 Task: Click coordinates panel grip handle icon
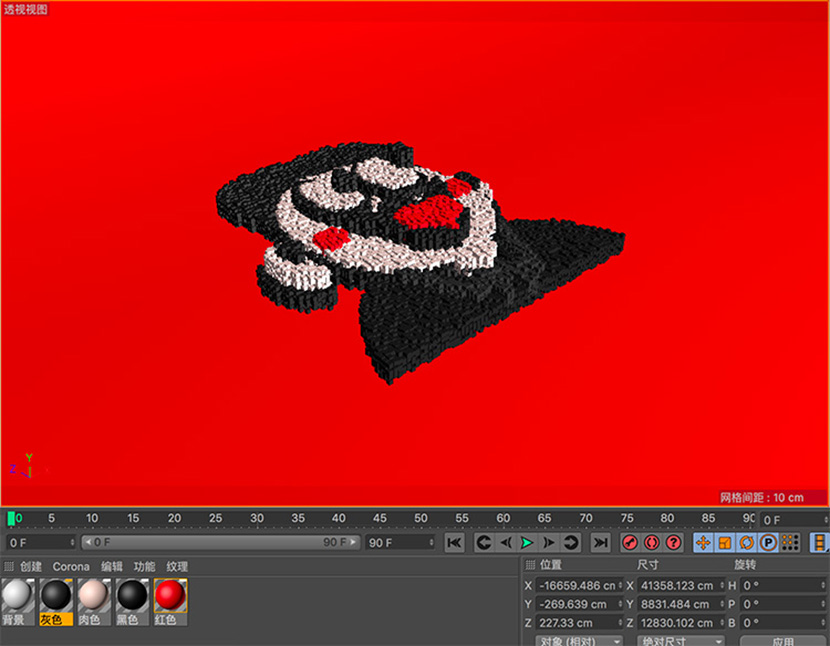530,565
